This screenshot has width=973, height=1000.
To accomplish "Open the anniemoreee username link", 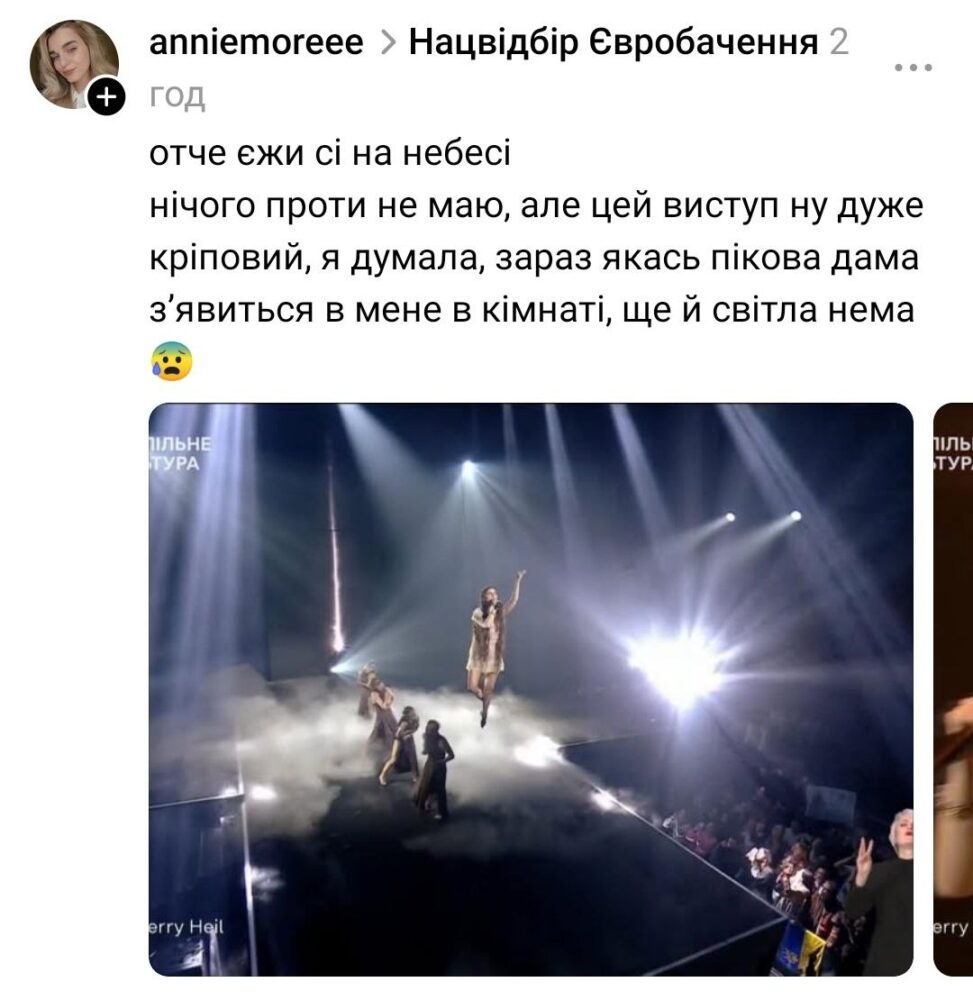I will pyautogui.click(x=256, y=43).
